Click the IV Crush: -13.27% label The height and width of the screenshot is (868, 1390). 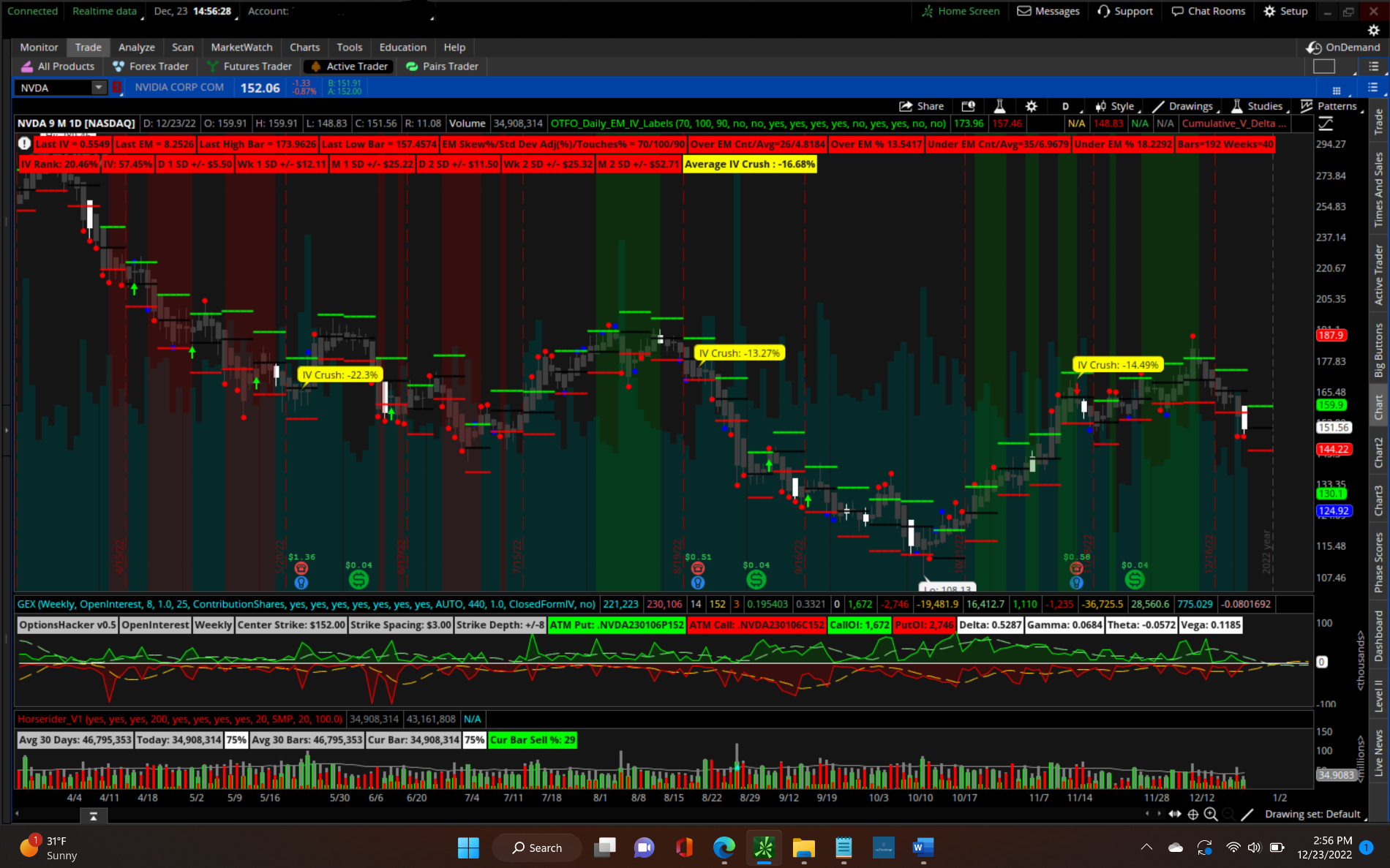(x=740, y=353)
